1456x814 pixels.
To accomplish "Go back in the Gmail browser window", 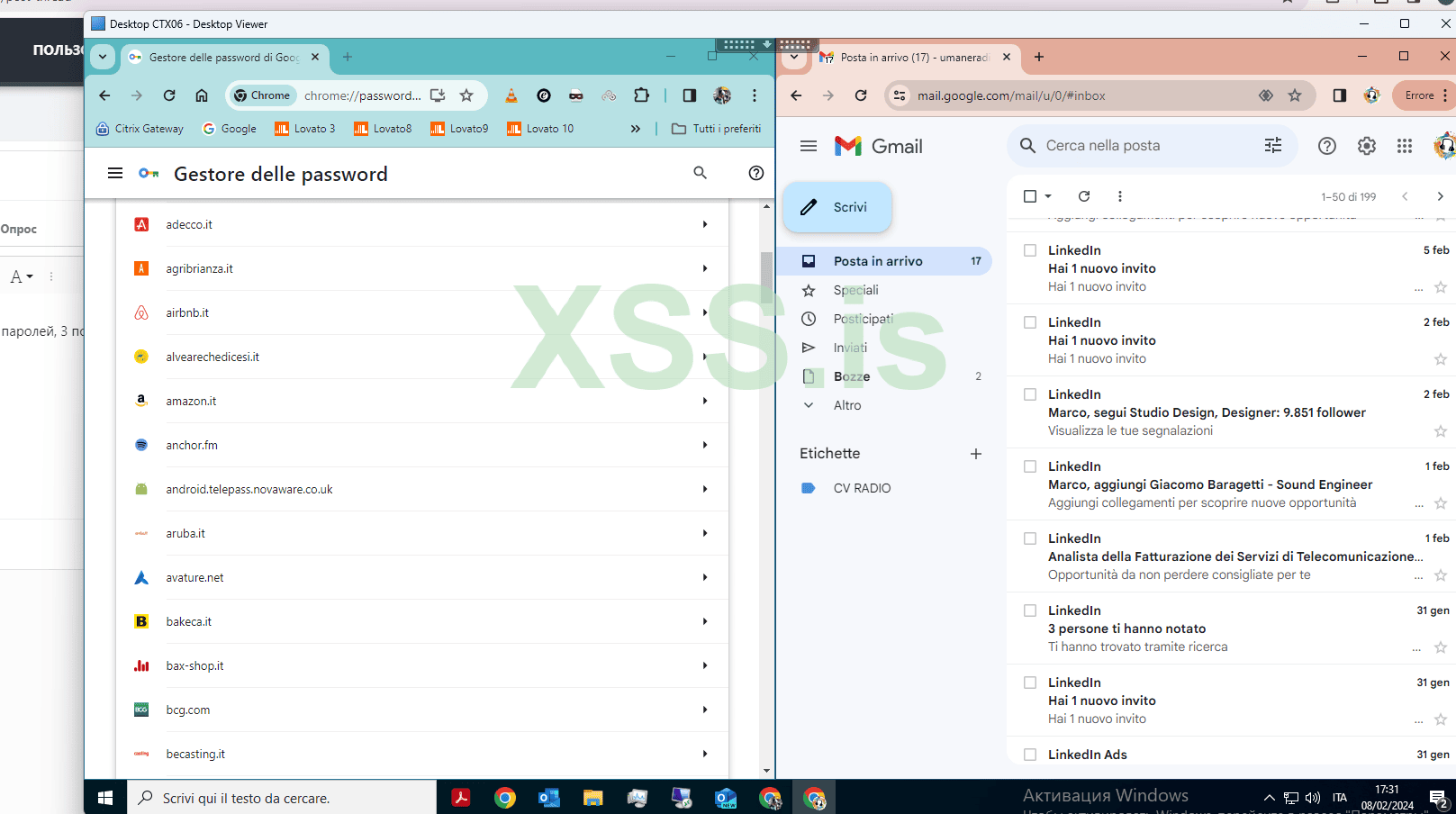I will (796, 95).
